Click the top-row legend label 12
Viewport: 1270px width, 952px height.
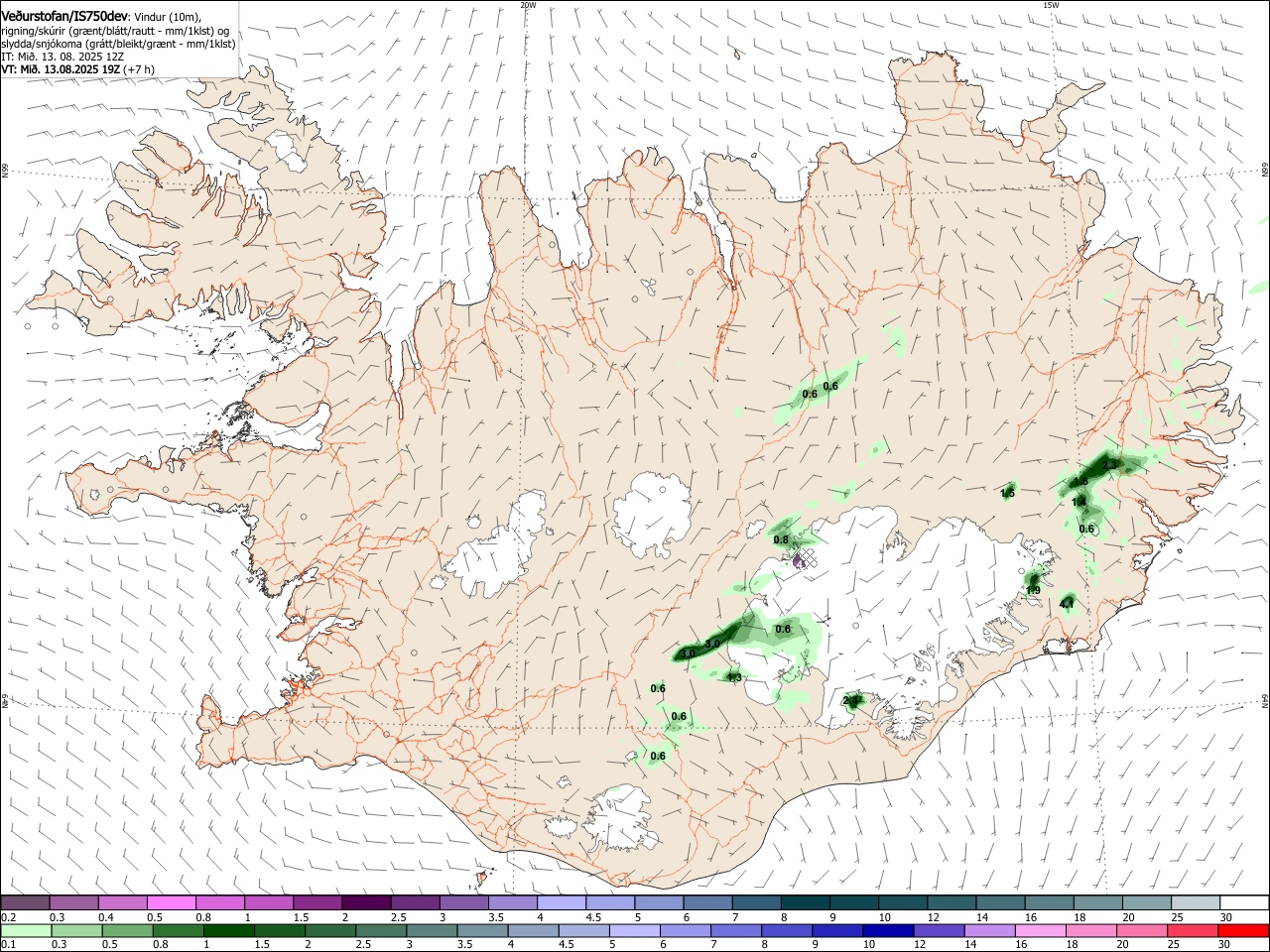933,917
